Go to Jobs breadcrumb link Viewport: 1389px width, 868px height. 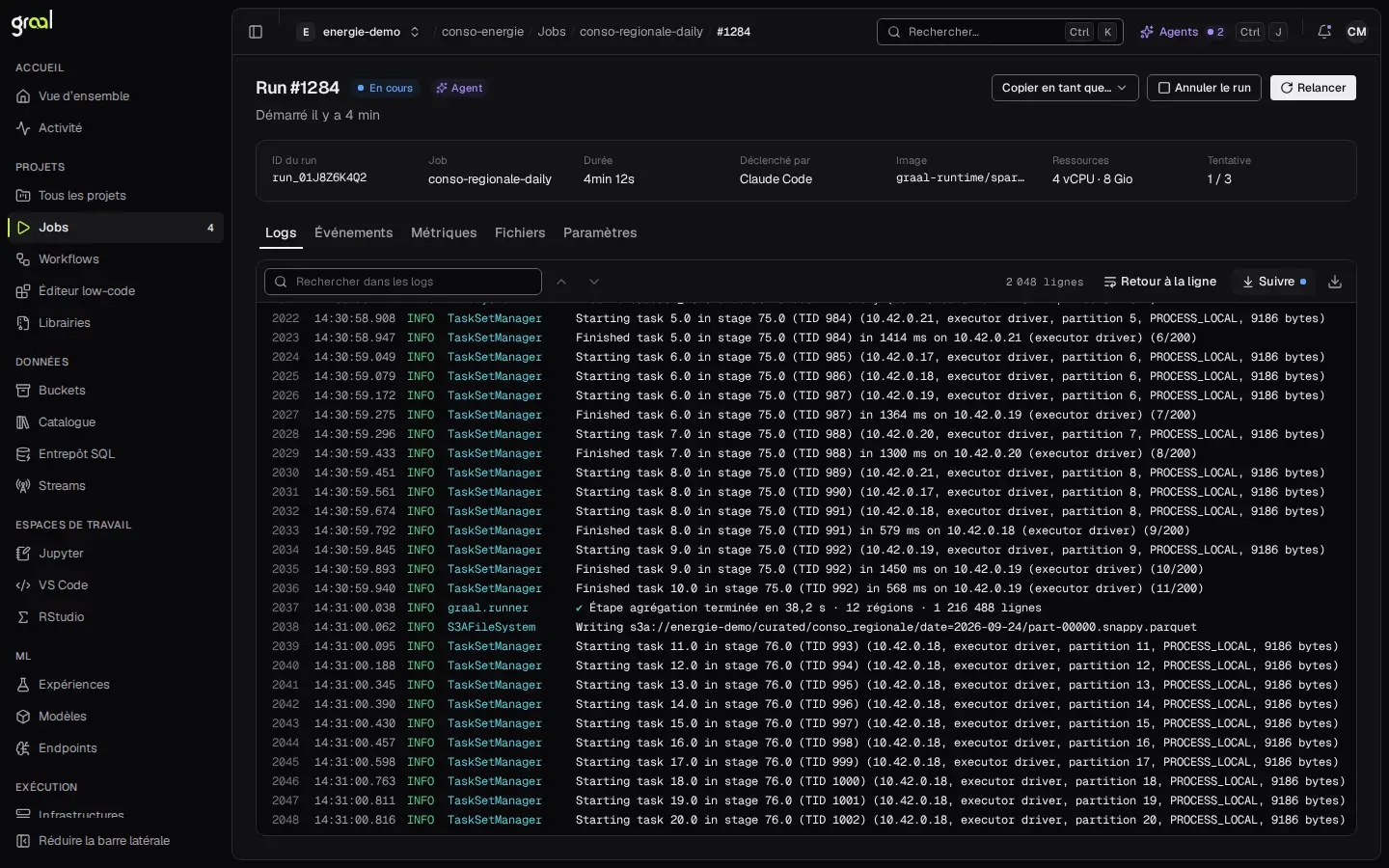click(552, 32)
